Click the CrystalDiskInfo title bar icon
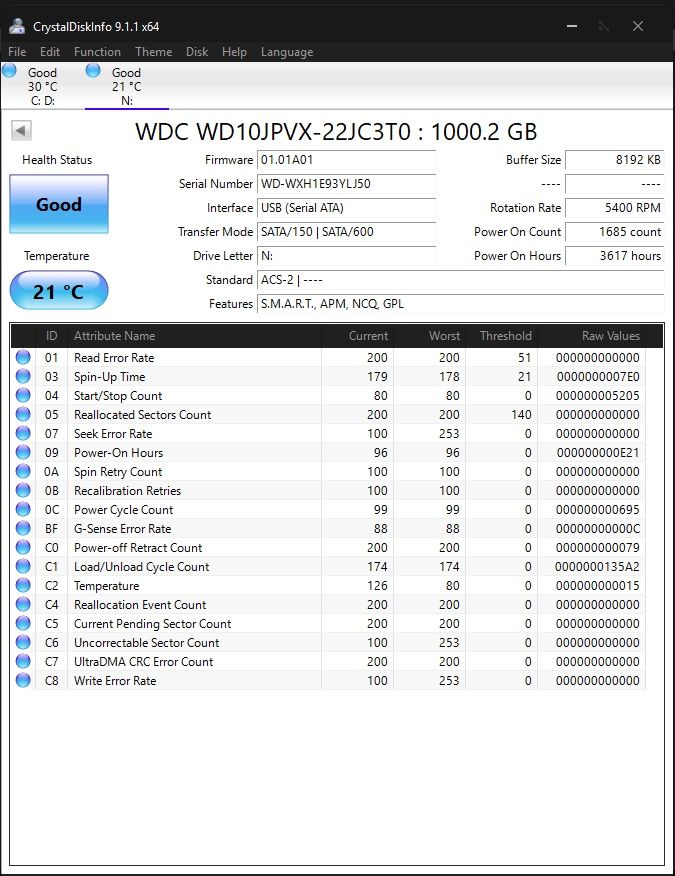Image resolution: width=675 pixels, height=876 pixels. (17, 26)
